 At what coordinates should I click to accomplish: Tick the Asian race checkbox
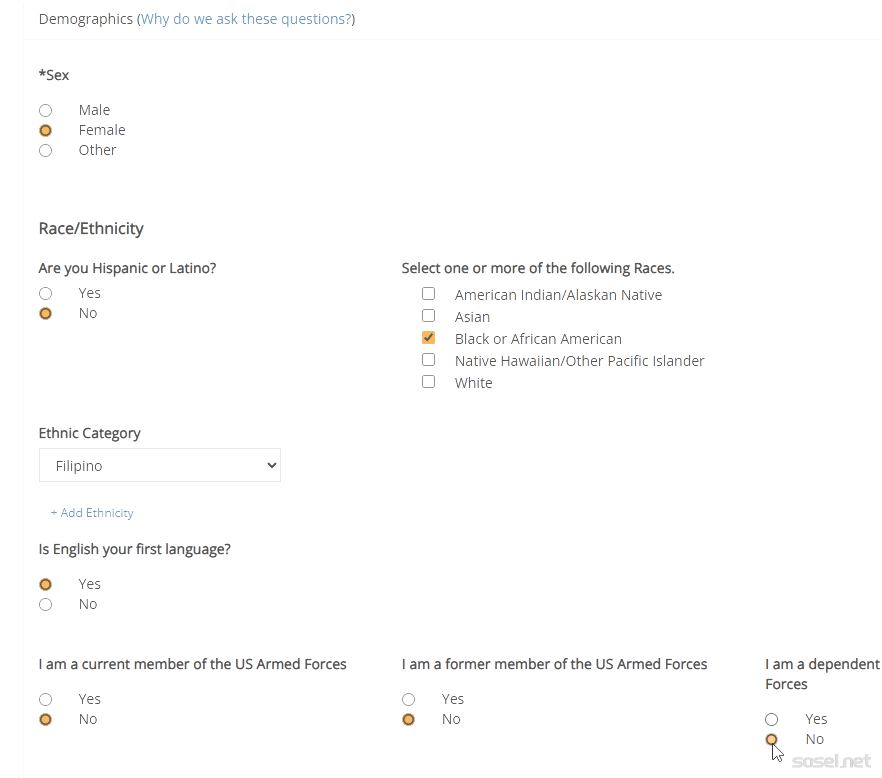tap(428, 316)
